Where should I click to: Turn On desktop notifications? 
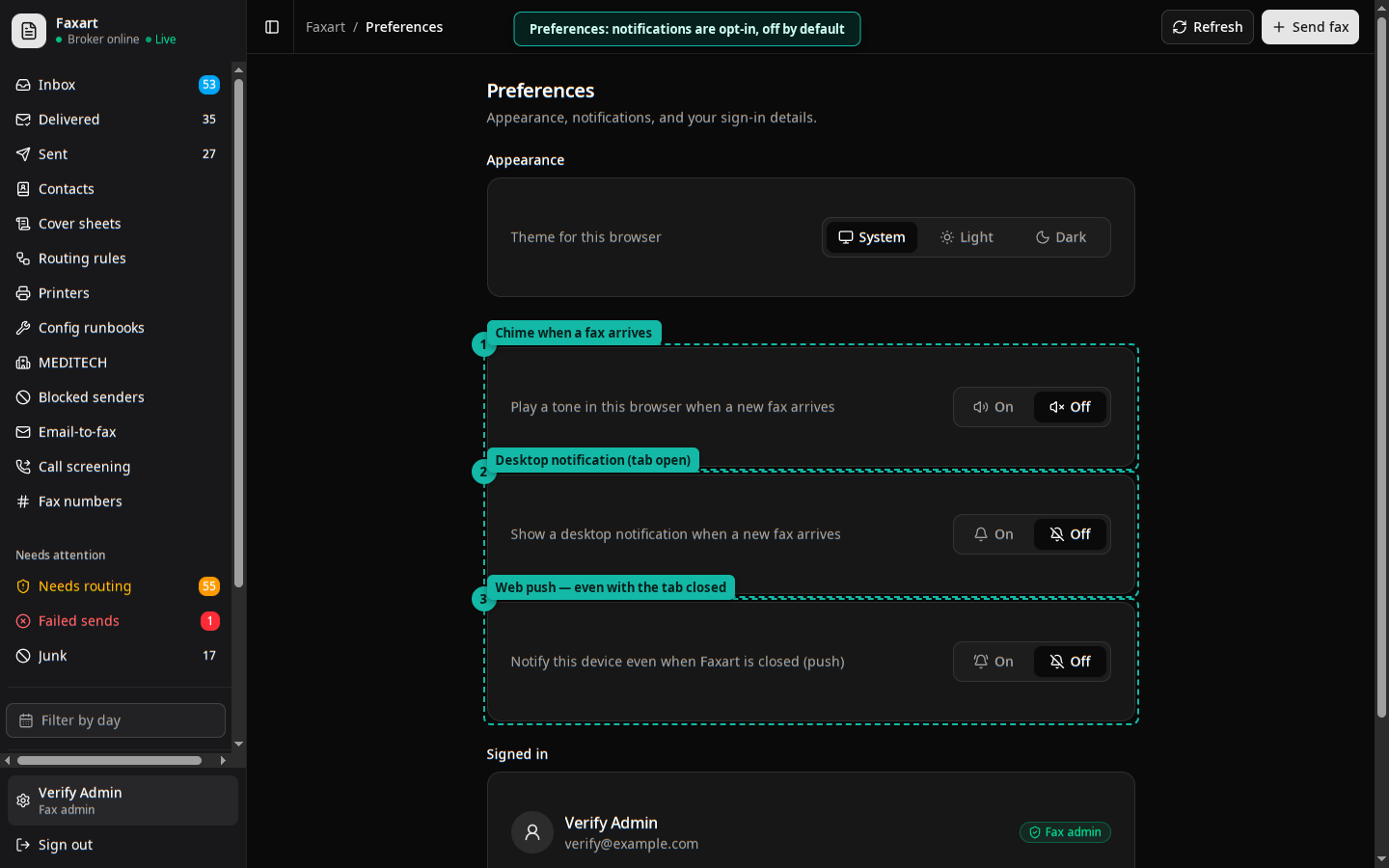coord(994,534)
